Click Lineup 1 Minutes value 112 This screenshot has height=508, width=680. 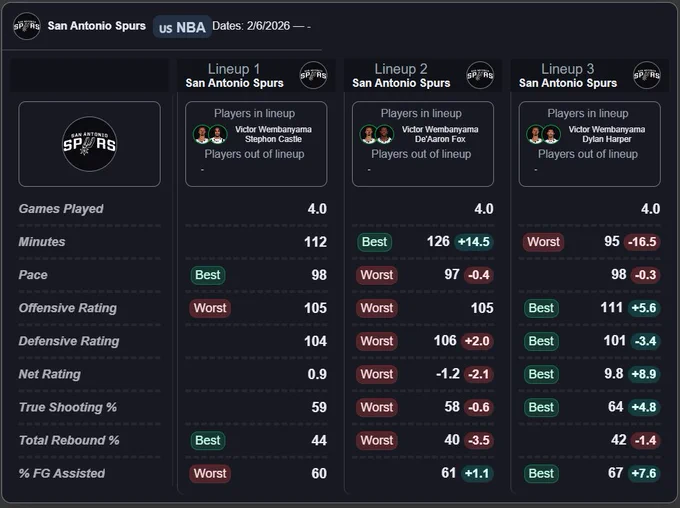click(315, 242)
